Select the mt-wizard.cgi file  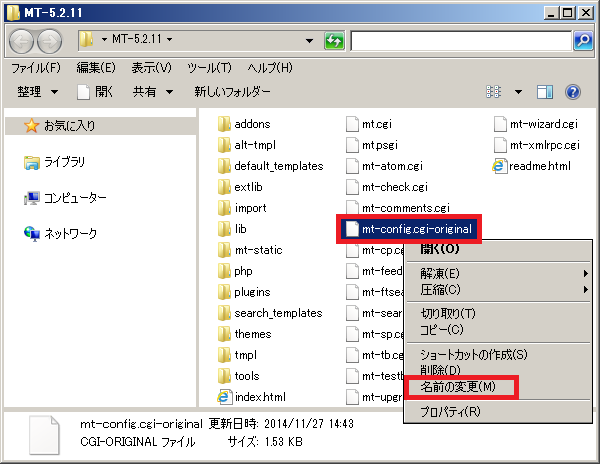(x=536, y=124)
